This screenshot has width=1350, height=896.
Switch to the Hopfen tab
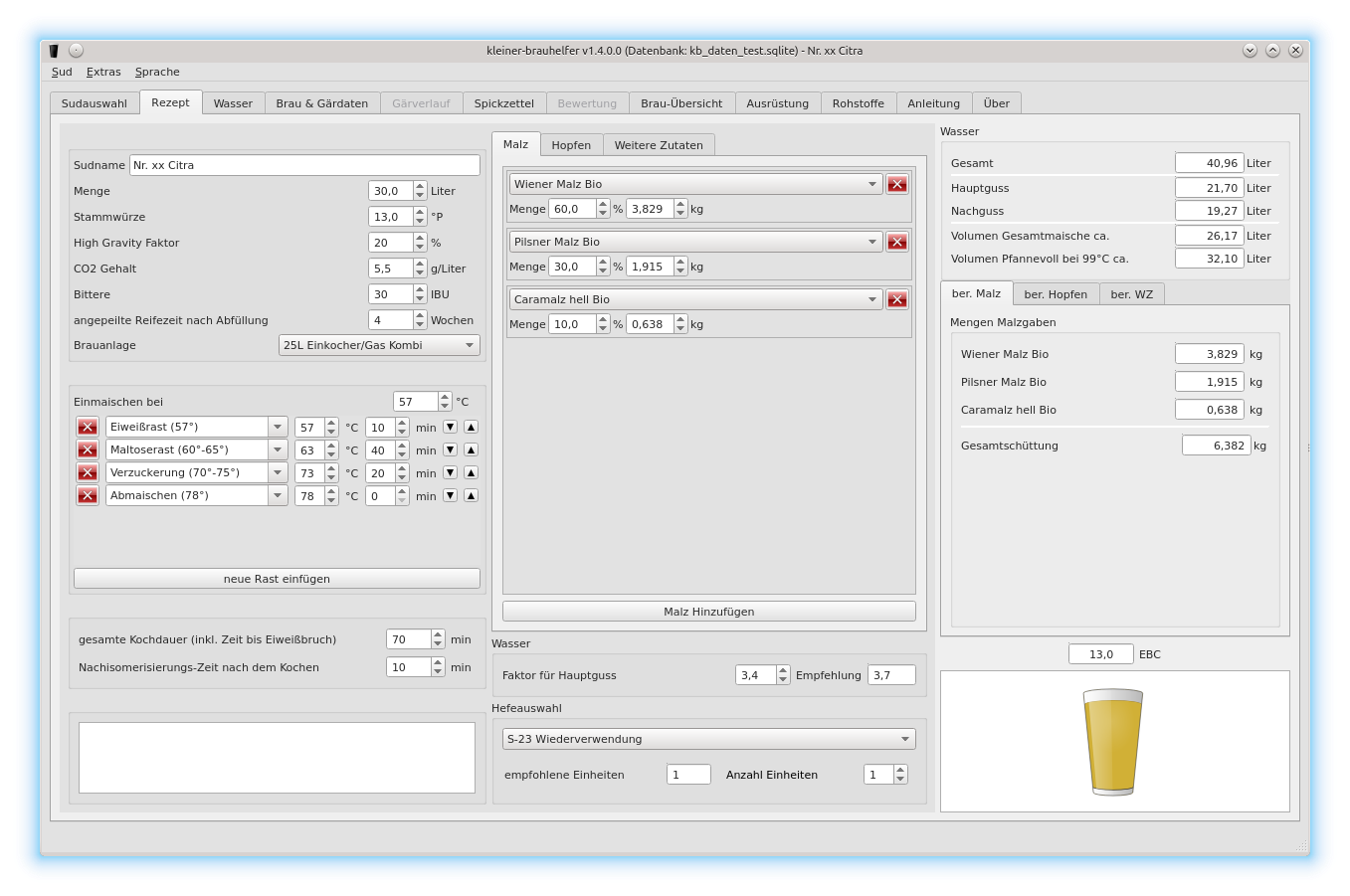(571, 145)
